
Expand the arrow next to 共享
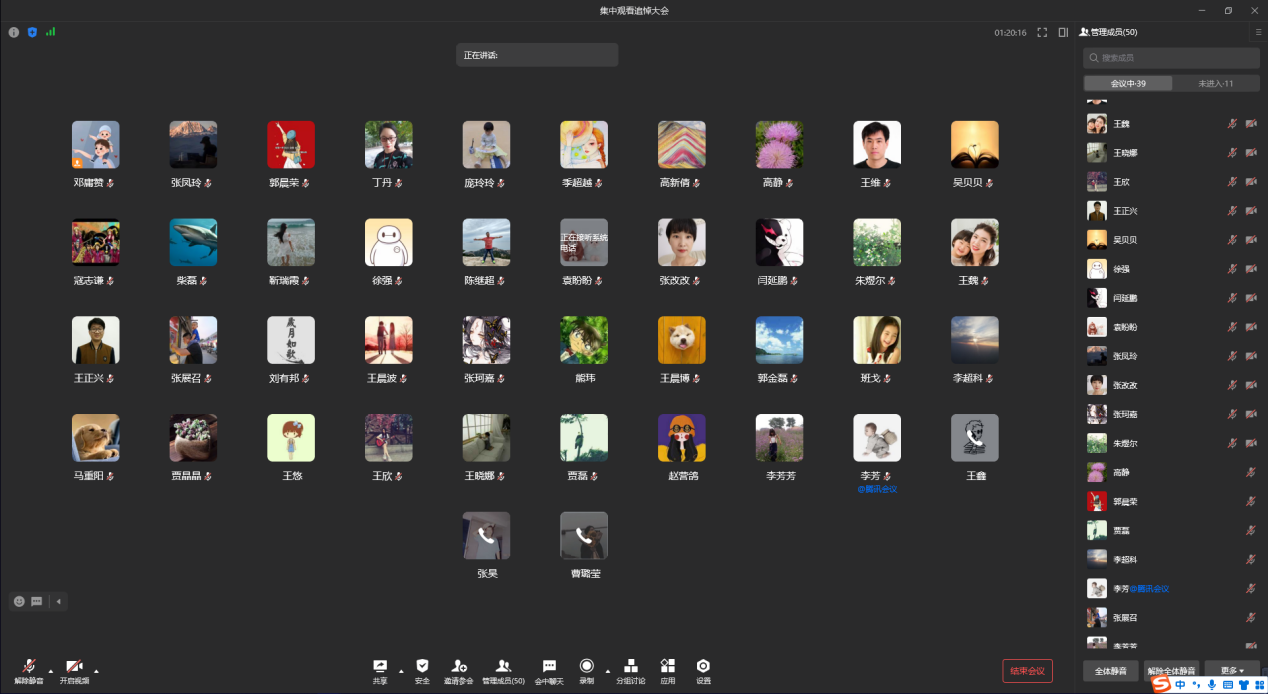pos(401,671)
